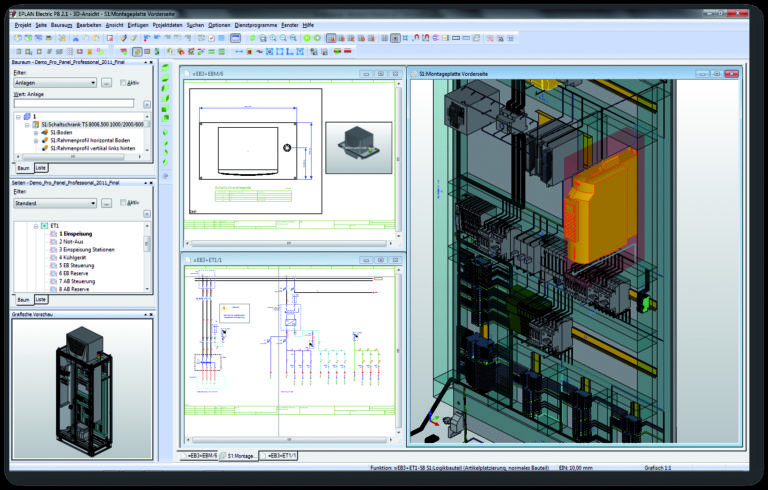This screenshot has width=768, height=490.
Task: Click the green circle arrow toolbar icon
Action: coord(307,38)
